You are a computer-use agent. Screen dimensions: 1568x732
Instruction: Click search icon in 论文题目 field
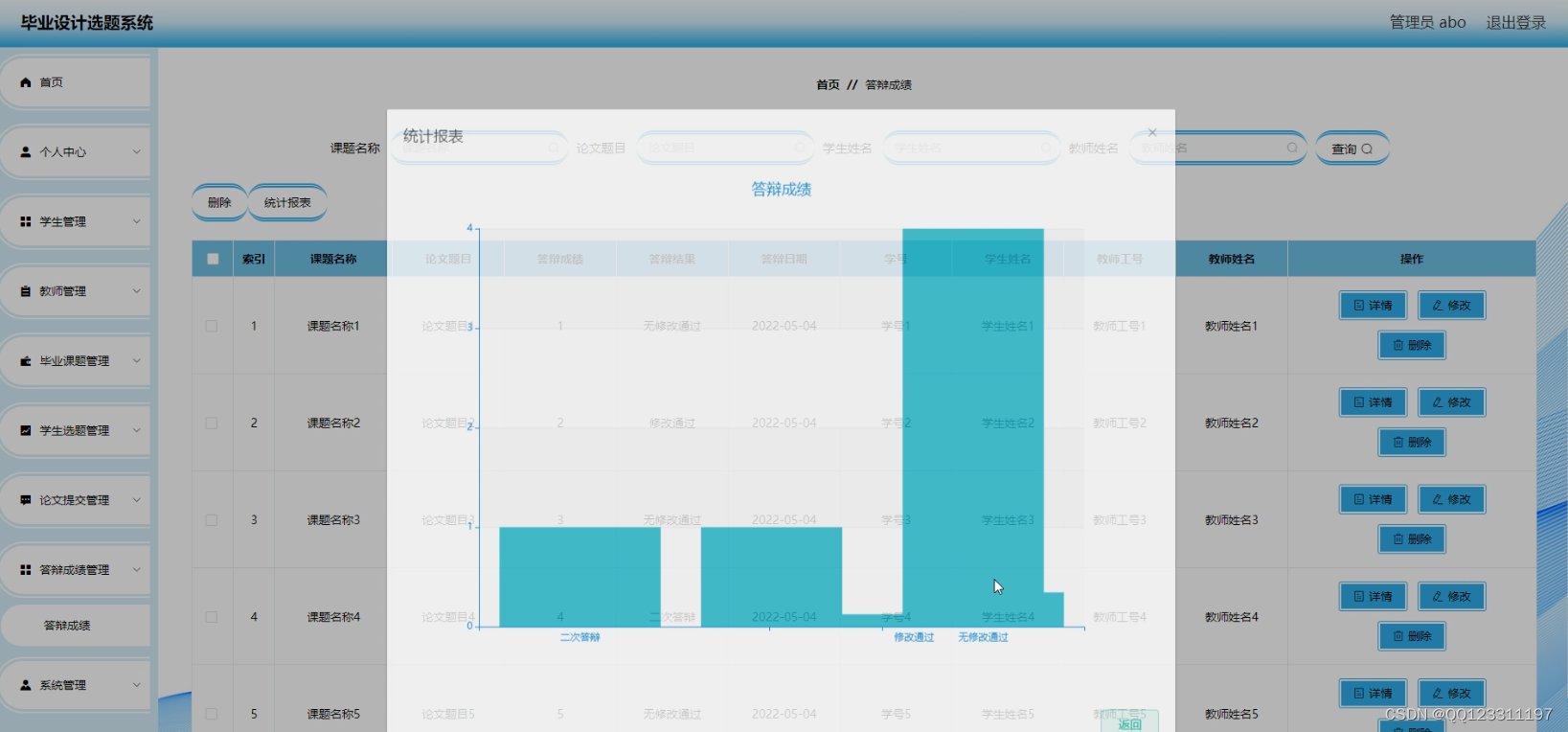pos(800,148)
